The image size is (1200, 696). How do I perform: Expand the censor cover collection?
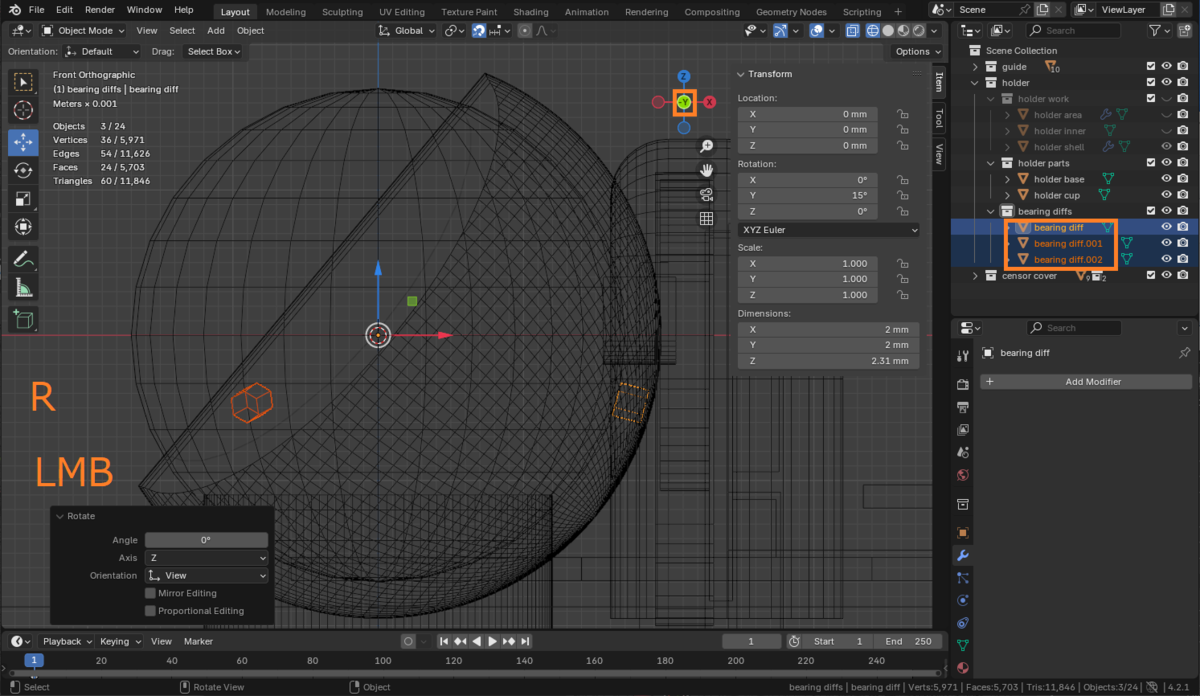[976, 276]
